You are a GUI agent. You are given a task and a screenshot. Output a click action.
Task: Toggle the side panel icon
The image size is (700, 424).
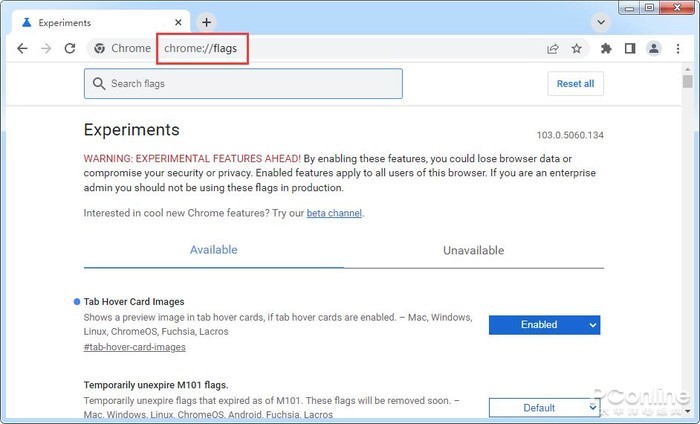pyautogui.click(x=630, y=48)
